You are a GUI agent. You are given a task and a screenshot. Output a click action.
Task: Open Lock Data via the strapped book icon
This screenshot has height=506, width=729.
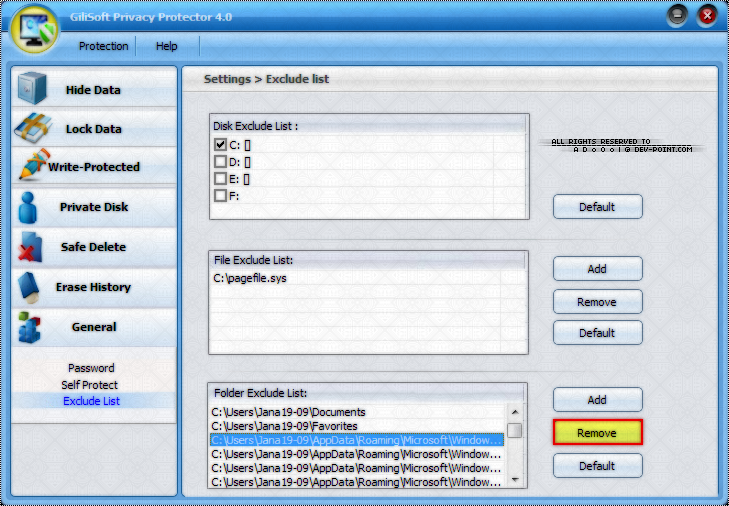click(x=33, y=127)
